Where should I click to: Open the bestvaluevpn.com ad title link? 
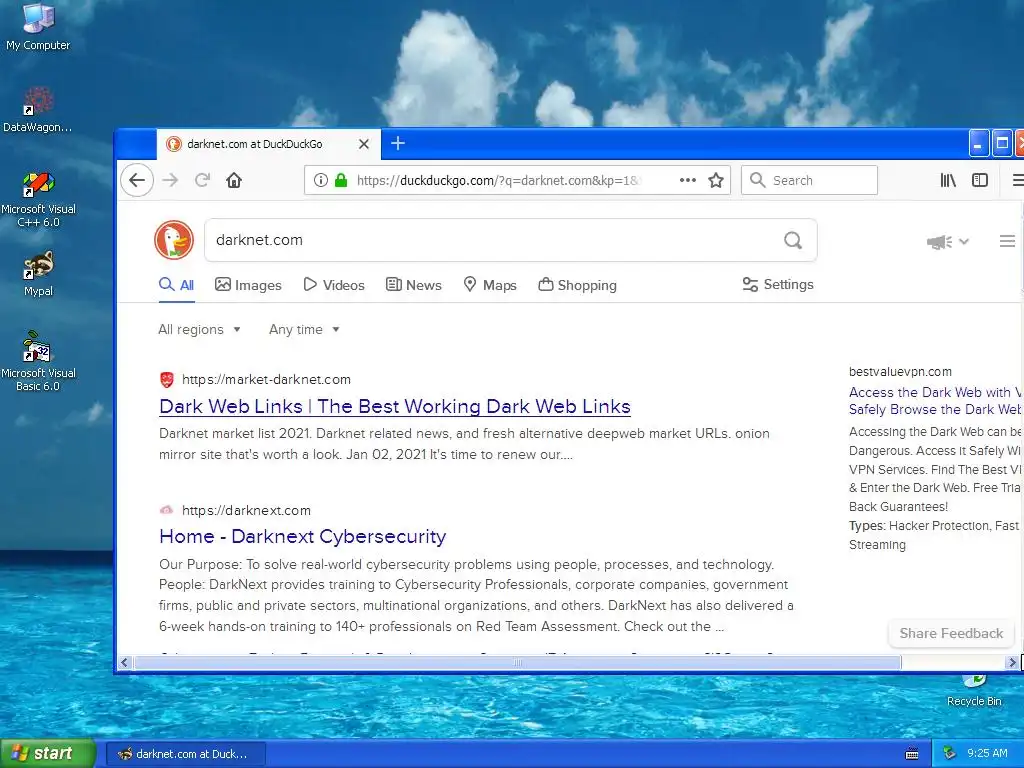click(x=935, y=401)
